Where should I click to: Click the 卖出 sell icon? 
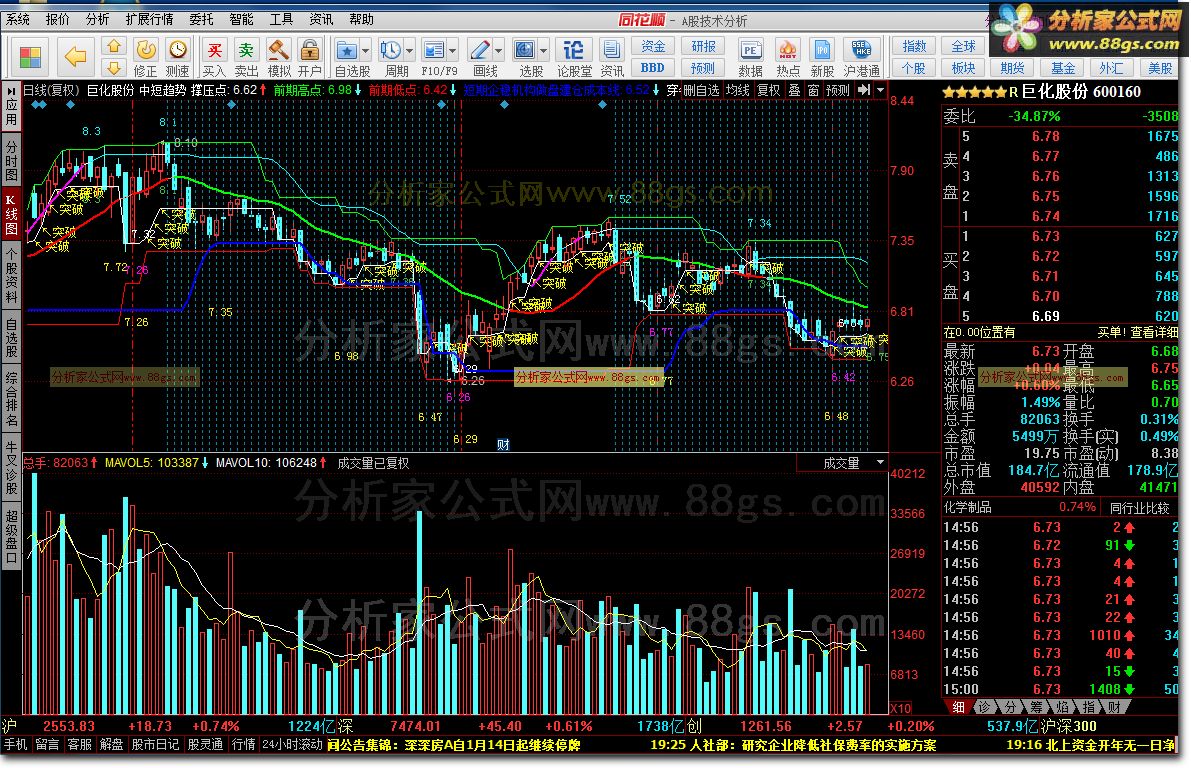(246, 50)
